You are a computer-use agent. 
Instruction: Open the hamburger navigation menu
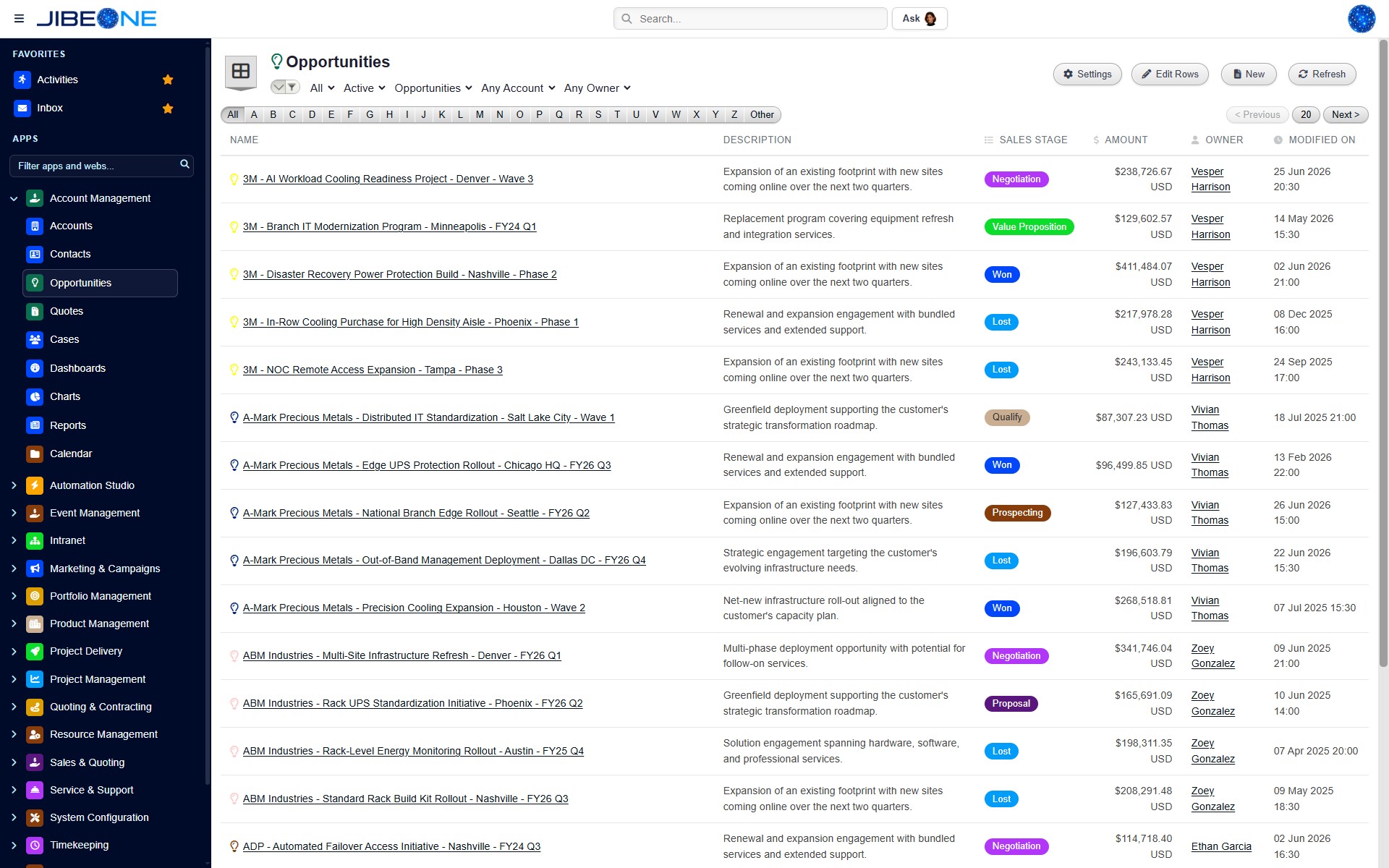point(19,19)
